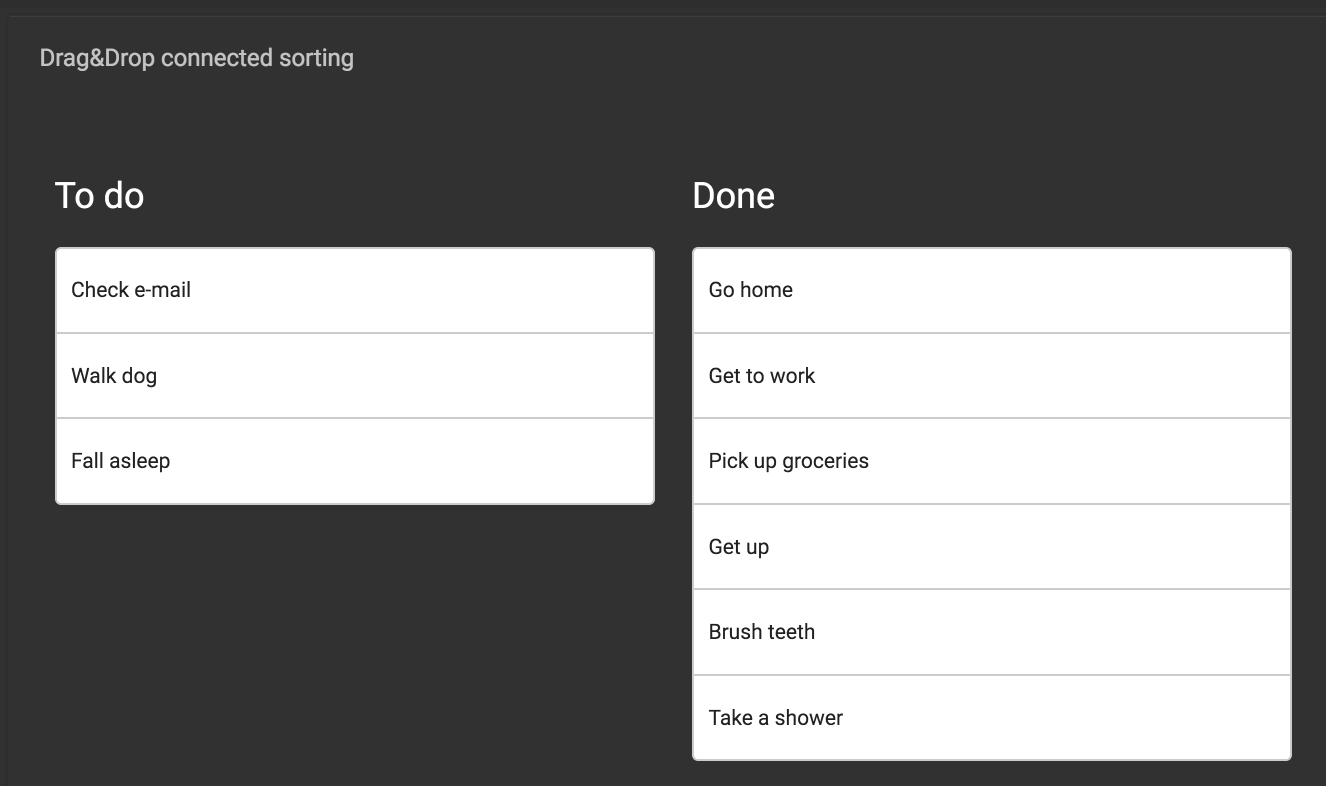Click the word teeth in Done list
Viewport: 1326px width, 786px height.
pos(790,632)
